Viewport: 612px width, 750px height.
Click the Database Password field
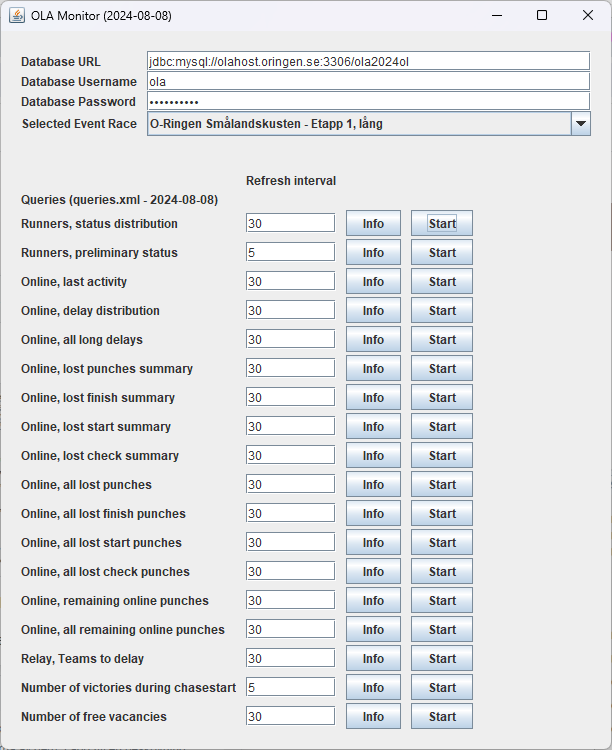coord(368,101)
